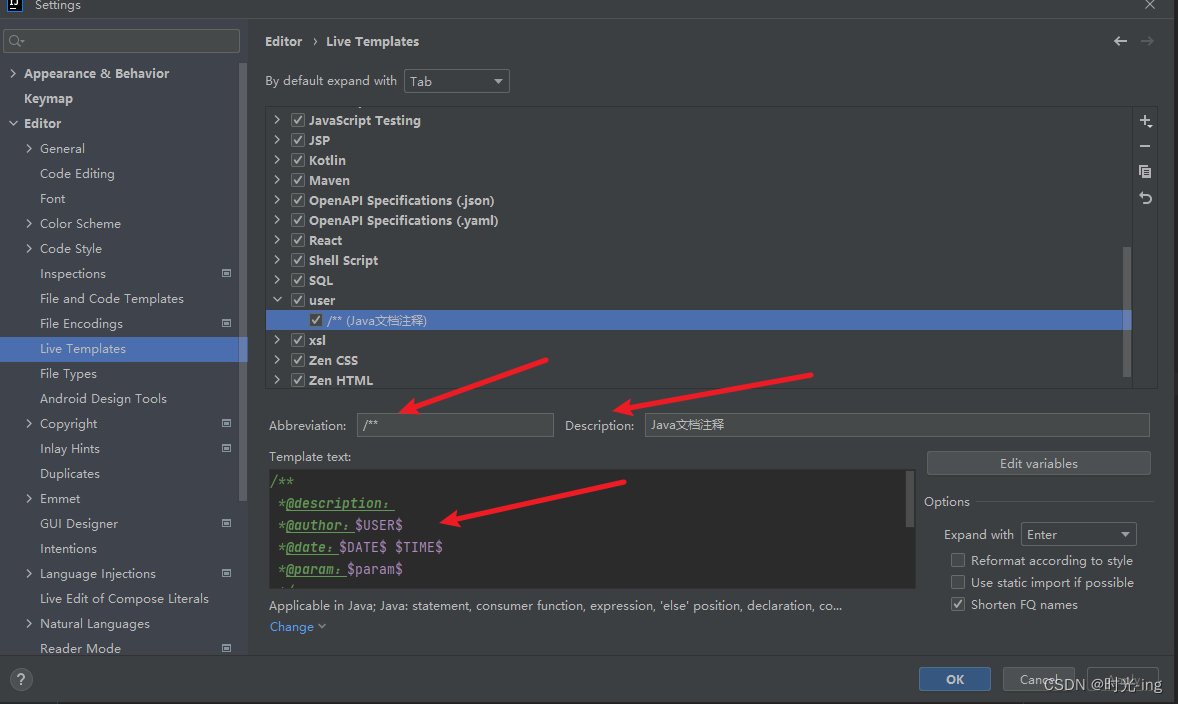Click the Edit variables button
Viewport: 1178px width, 704px height.
pyautogui.click(x=1038, y=463)
